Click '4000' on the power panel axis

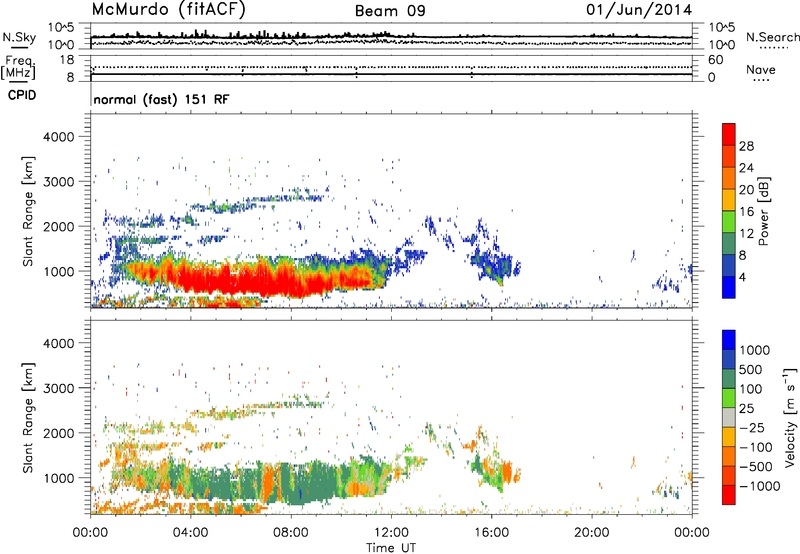click(x=58, y=137)
